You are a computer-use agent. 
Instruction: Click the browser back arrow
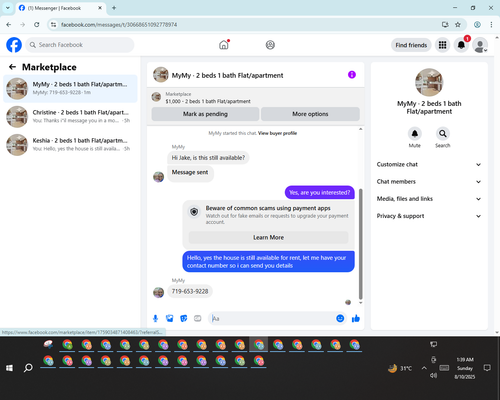point(9,25)
